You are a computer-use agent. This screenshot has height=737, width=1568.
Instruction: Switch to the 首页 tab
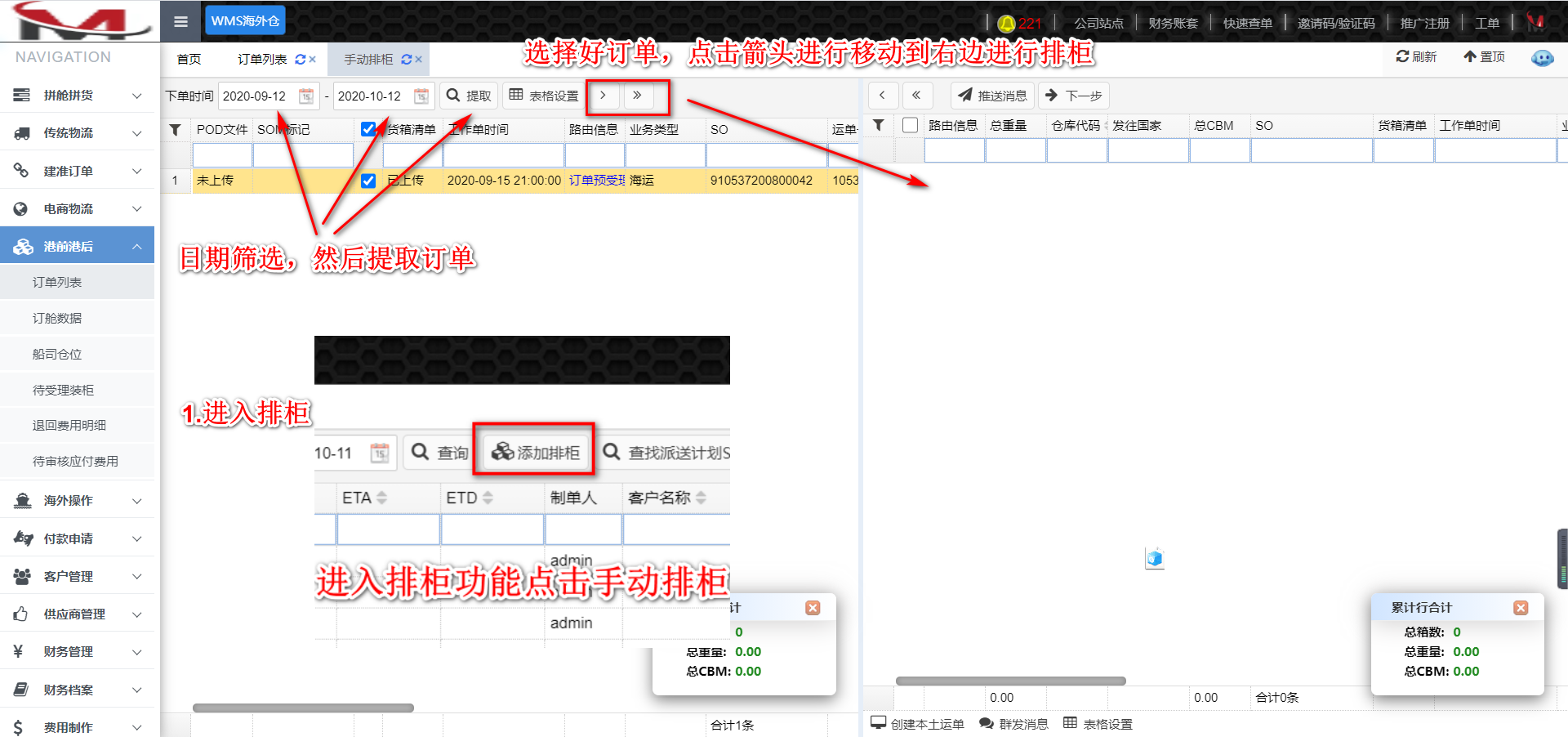coord(189,60)
